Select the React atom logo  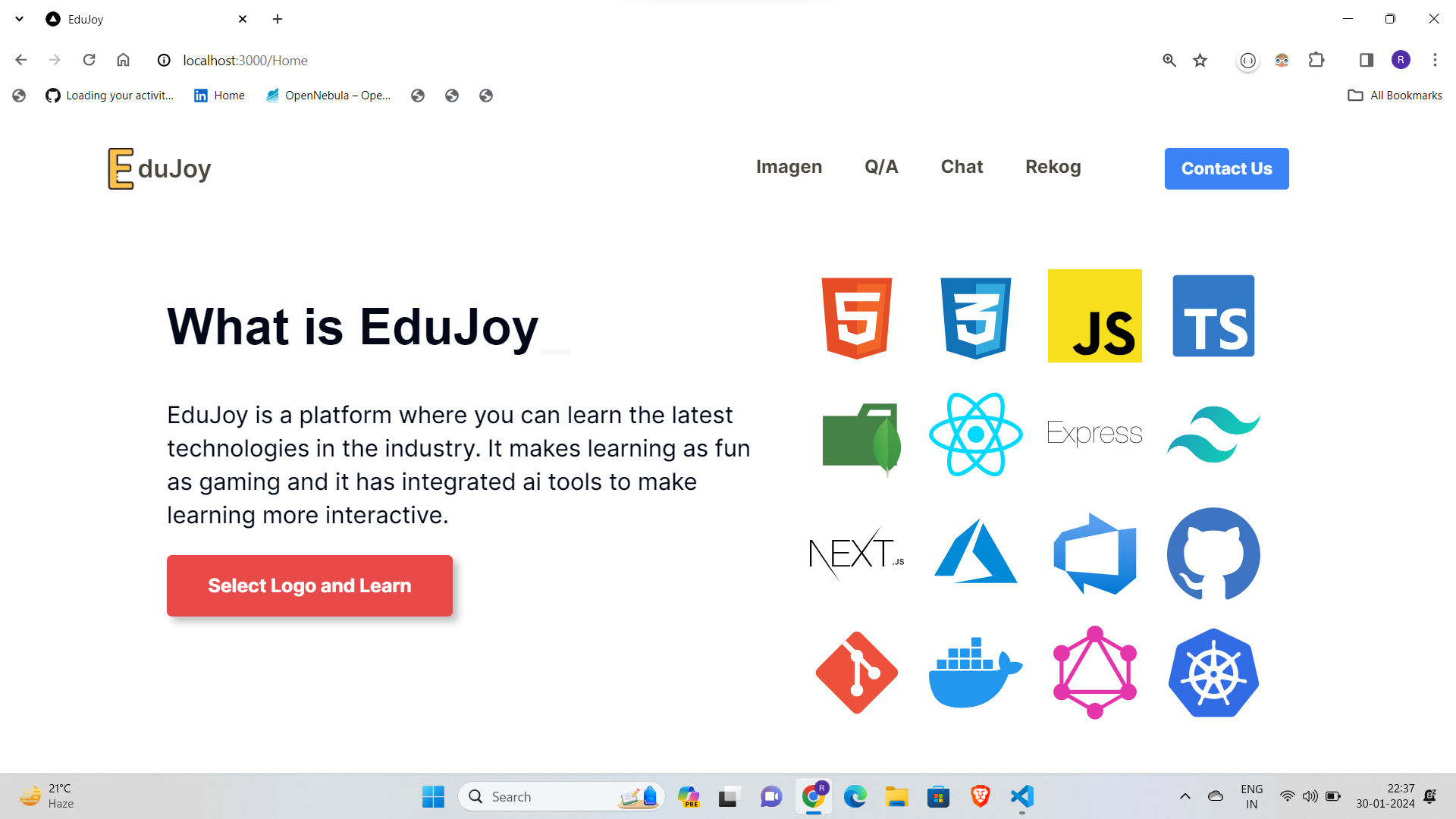click(975, 435)
